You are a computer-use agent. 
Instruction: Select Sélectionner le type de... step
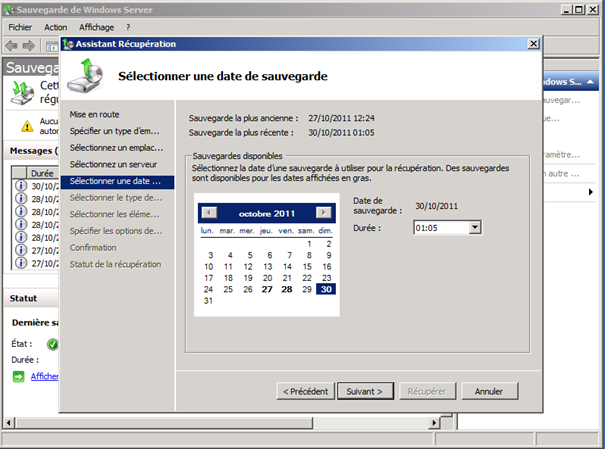point(116,198)
